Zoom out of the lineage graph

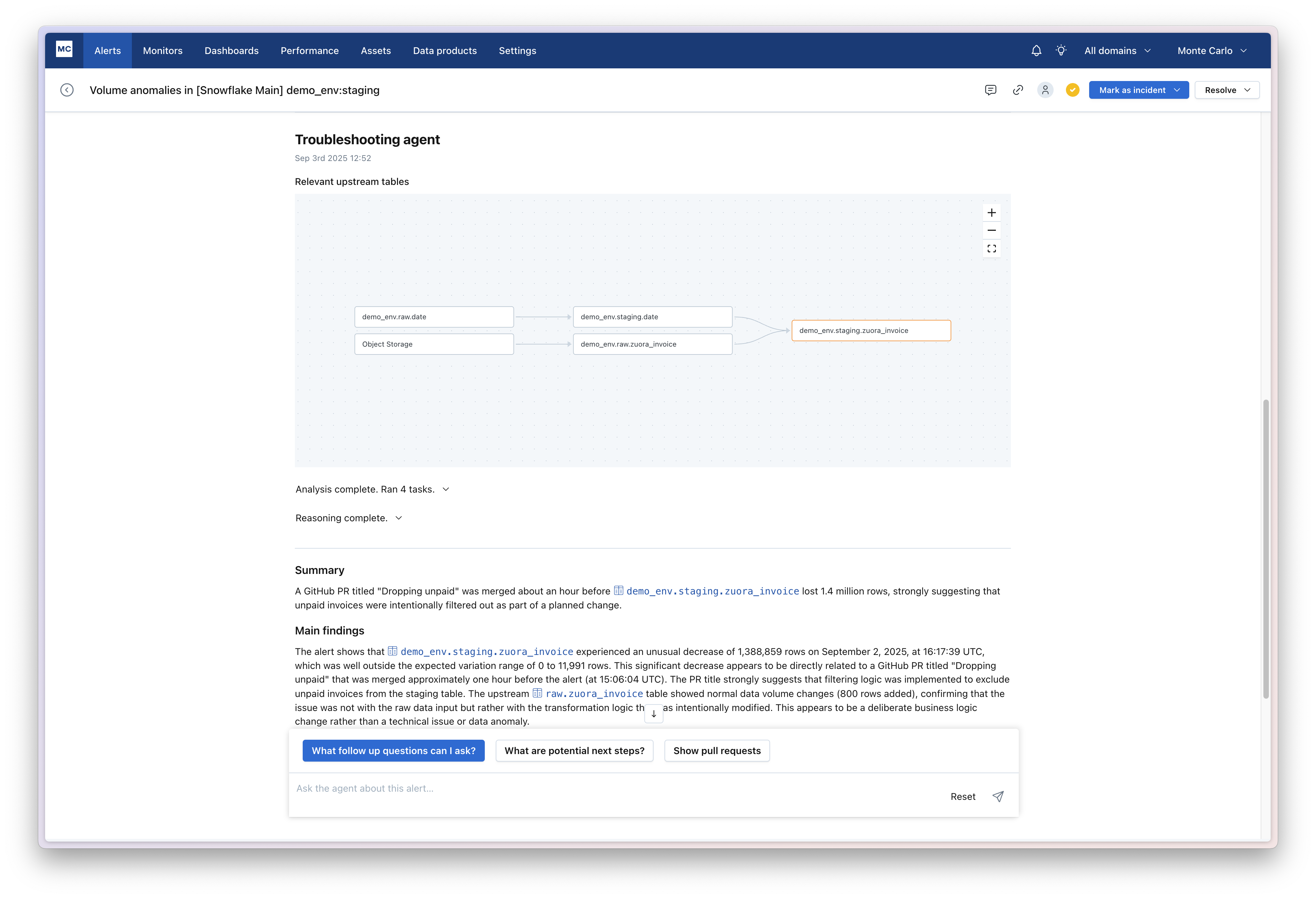(x=991, y=230)
